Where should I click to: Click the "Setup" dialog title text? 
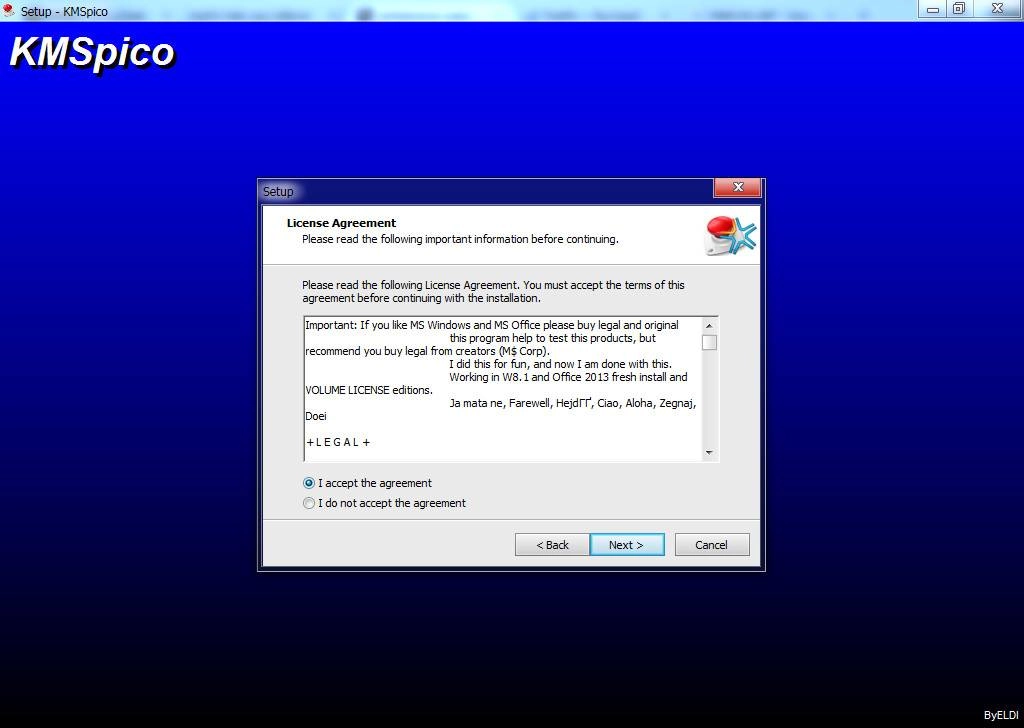point(278,191)
